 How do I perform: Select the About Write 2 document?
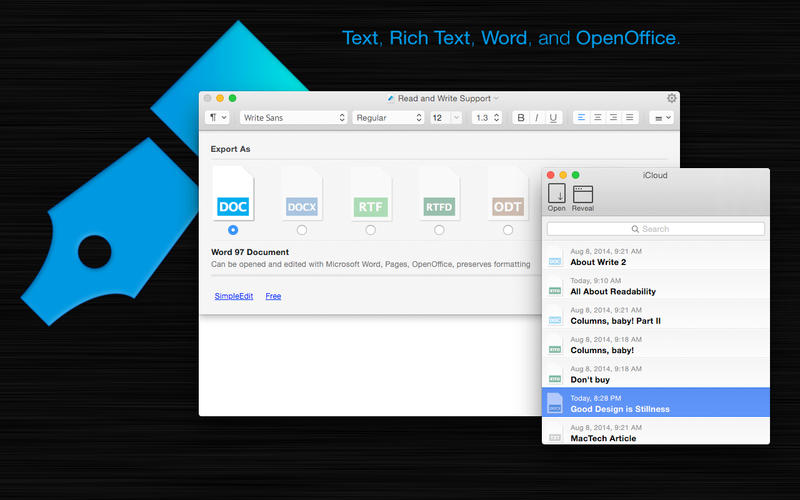coord(656,257)
